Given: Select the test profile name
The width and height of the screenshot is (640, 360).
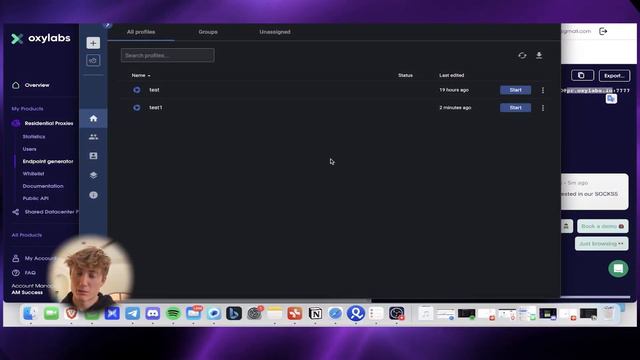Looking at the screenshot, I should tap(154, 90).
